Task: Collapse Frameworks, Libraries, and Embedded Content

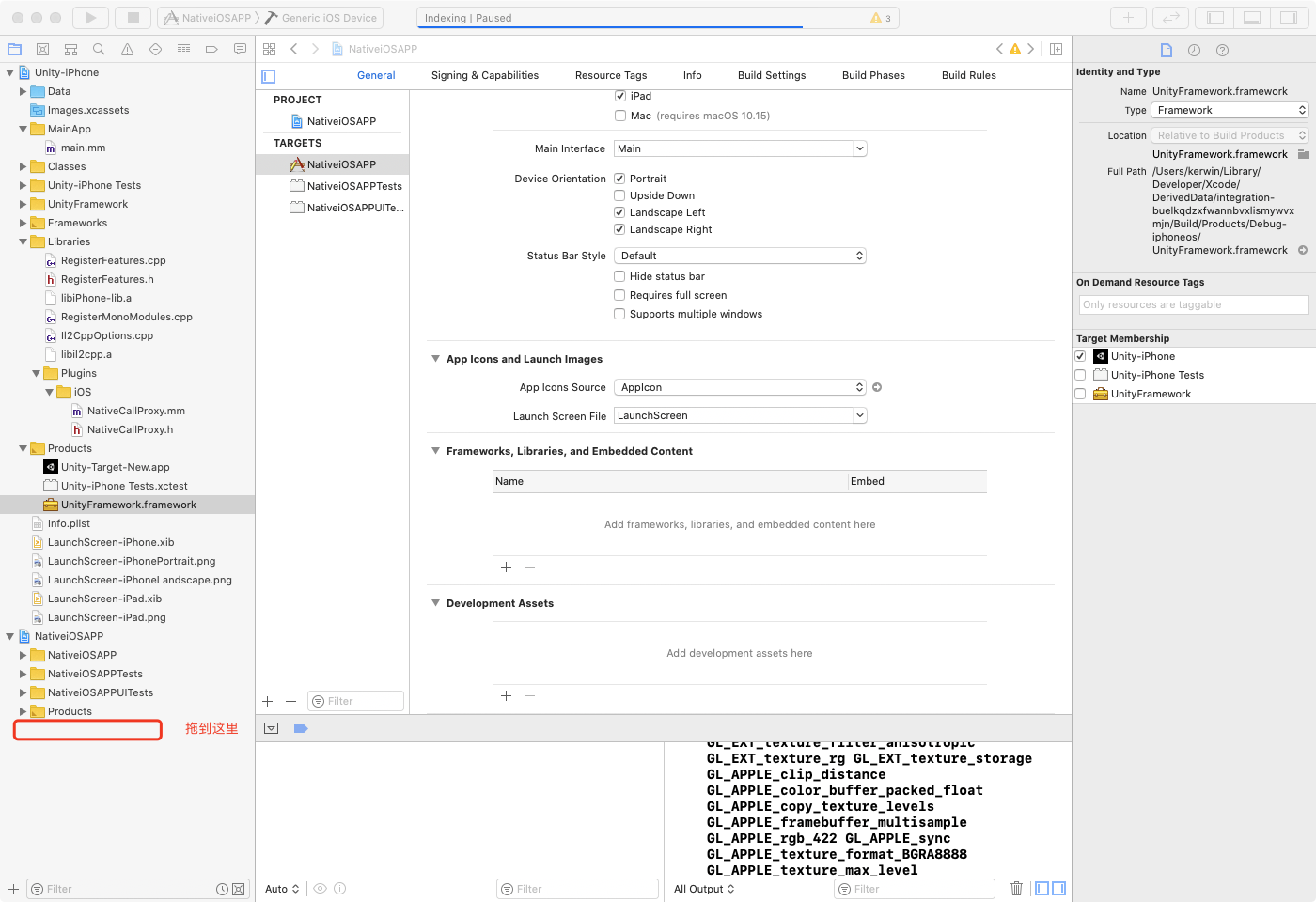Action: tap(435, 451)
